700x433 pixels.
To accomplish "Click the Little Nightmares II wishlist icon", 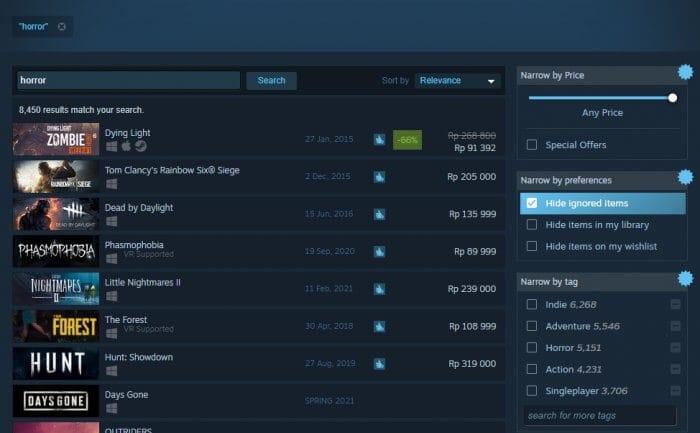I will pyautogui.click(x=379, y=289).
